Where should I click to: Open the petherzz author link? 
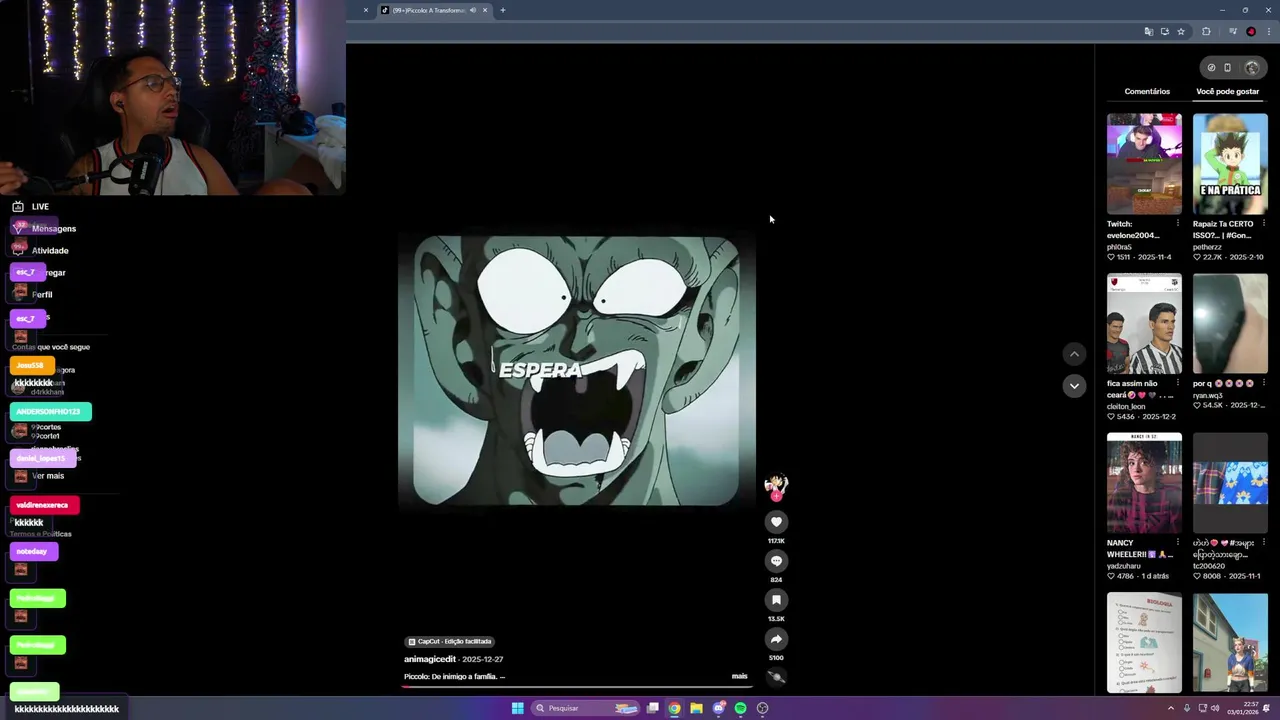(1207, 246)
